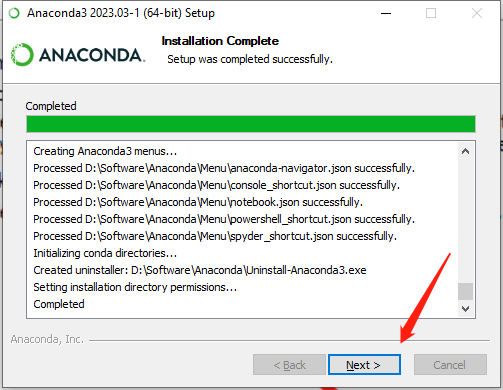Minimize the Anaconda3 Setup window
This screenshot has width=503, height=390.
(386, 13)
